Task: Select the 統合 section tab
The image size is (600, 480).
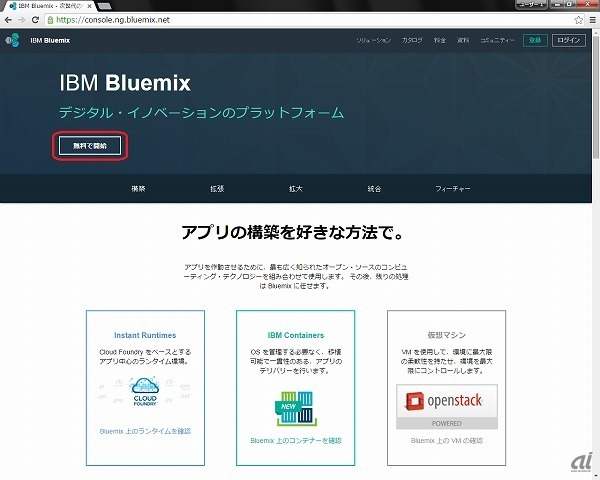Action: [x=374, y=189]
